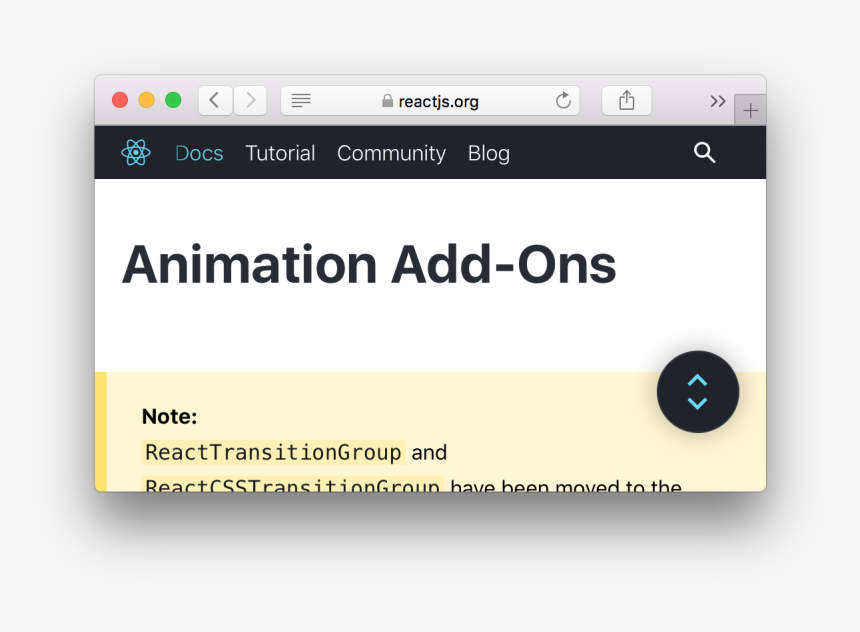This screenshot has height=632, width=860.
Task: Reload the page with the refresh icon
Action: [563, 100]
